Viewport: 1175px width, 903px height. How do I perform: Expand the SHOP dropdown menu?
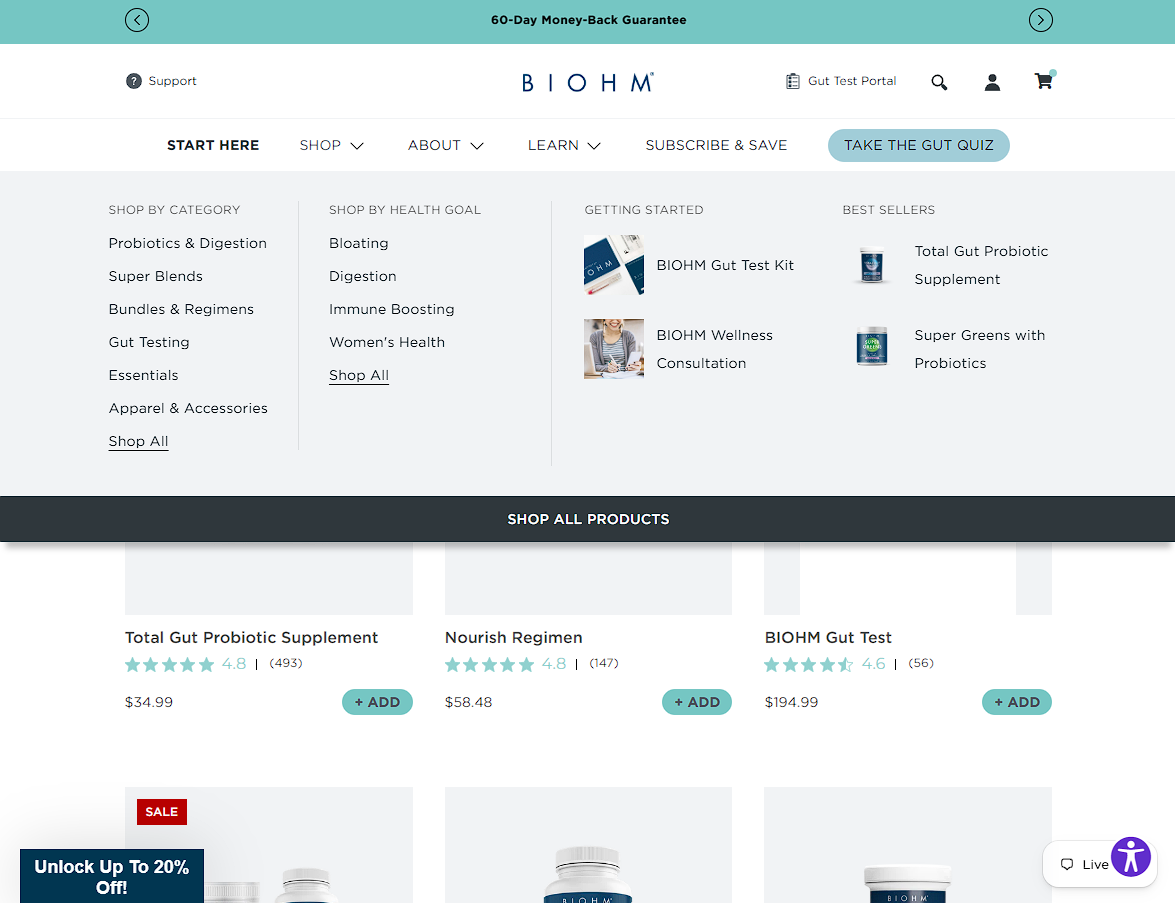(331, 145)
